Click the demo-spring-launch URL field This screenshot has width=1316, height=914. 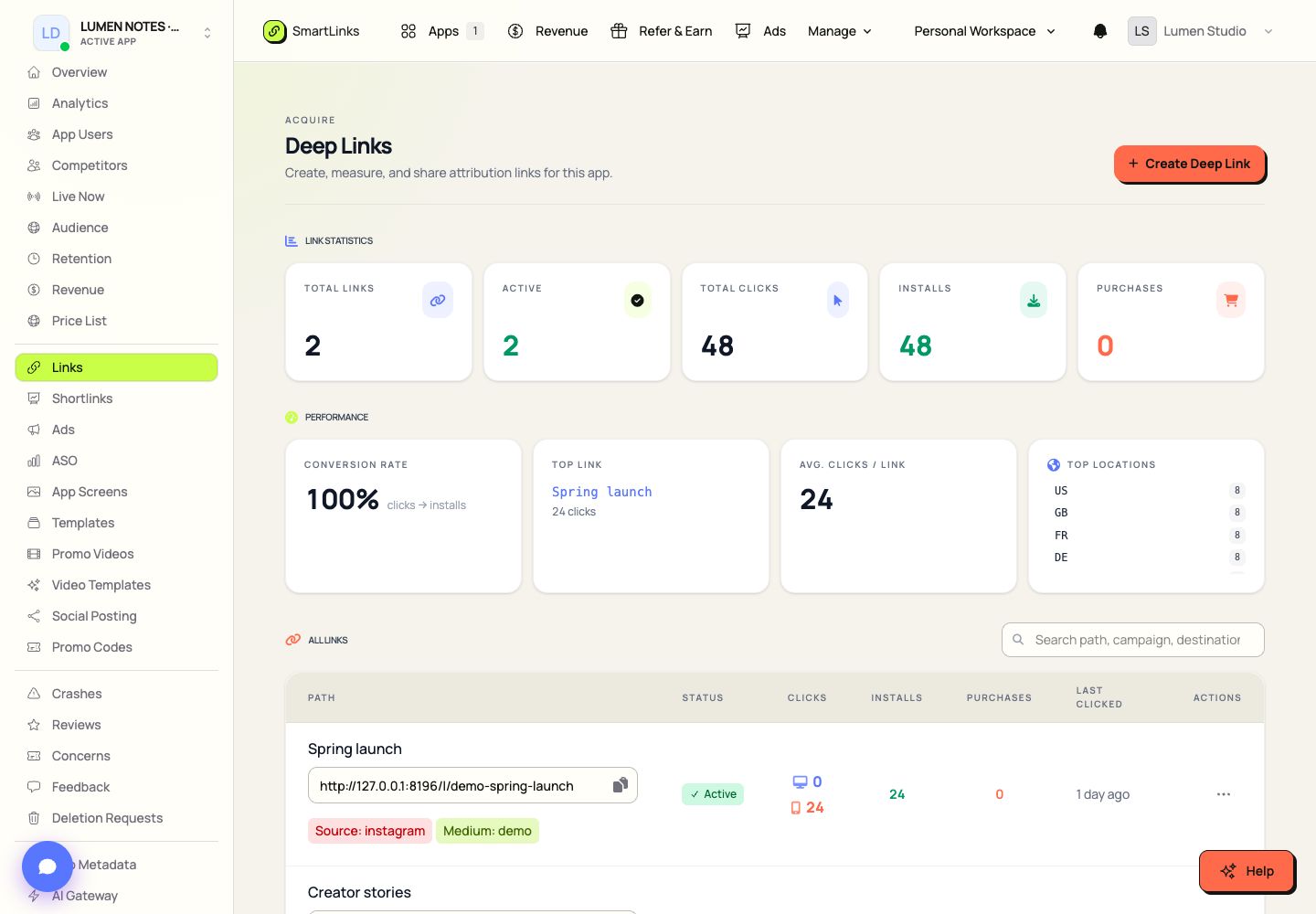[x=472, y=785]
